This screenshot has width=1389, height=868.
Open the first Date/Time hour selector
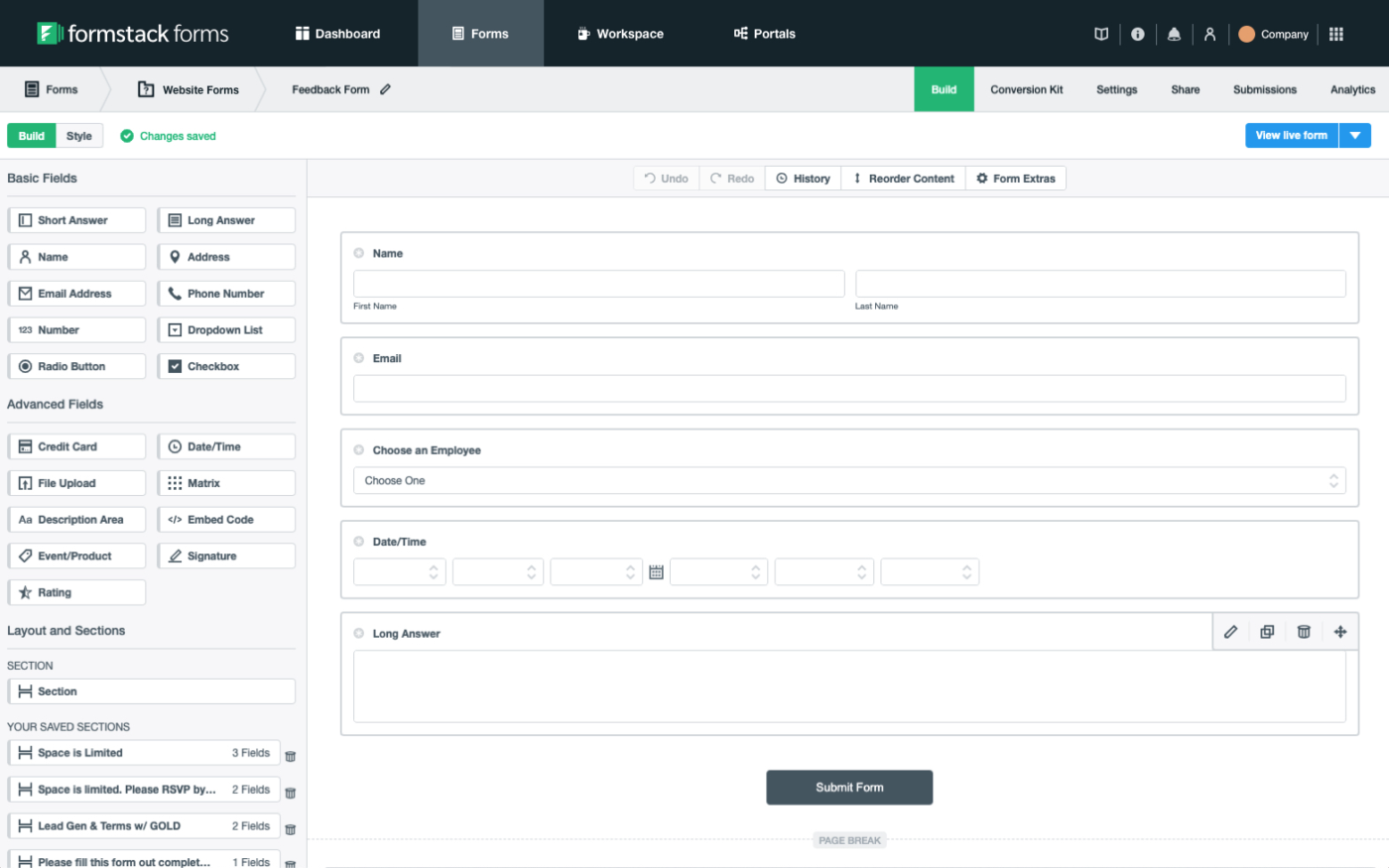pyautogui.click(x=399, y=571)
